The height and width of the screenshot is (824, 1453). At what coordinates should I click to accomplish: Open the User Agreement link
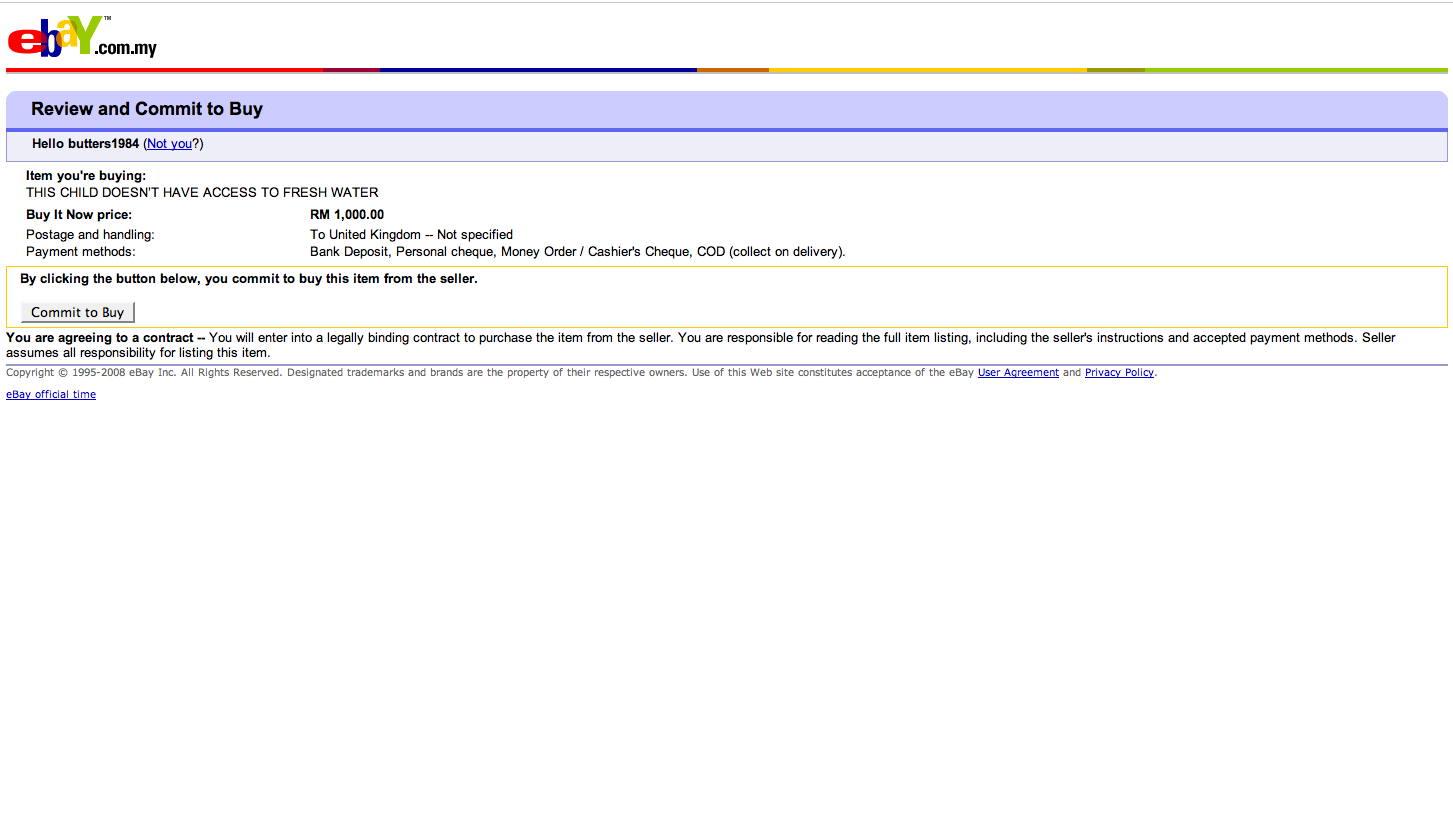pyautogui.click(x=1018, y=373)
